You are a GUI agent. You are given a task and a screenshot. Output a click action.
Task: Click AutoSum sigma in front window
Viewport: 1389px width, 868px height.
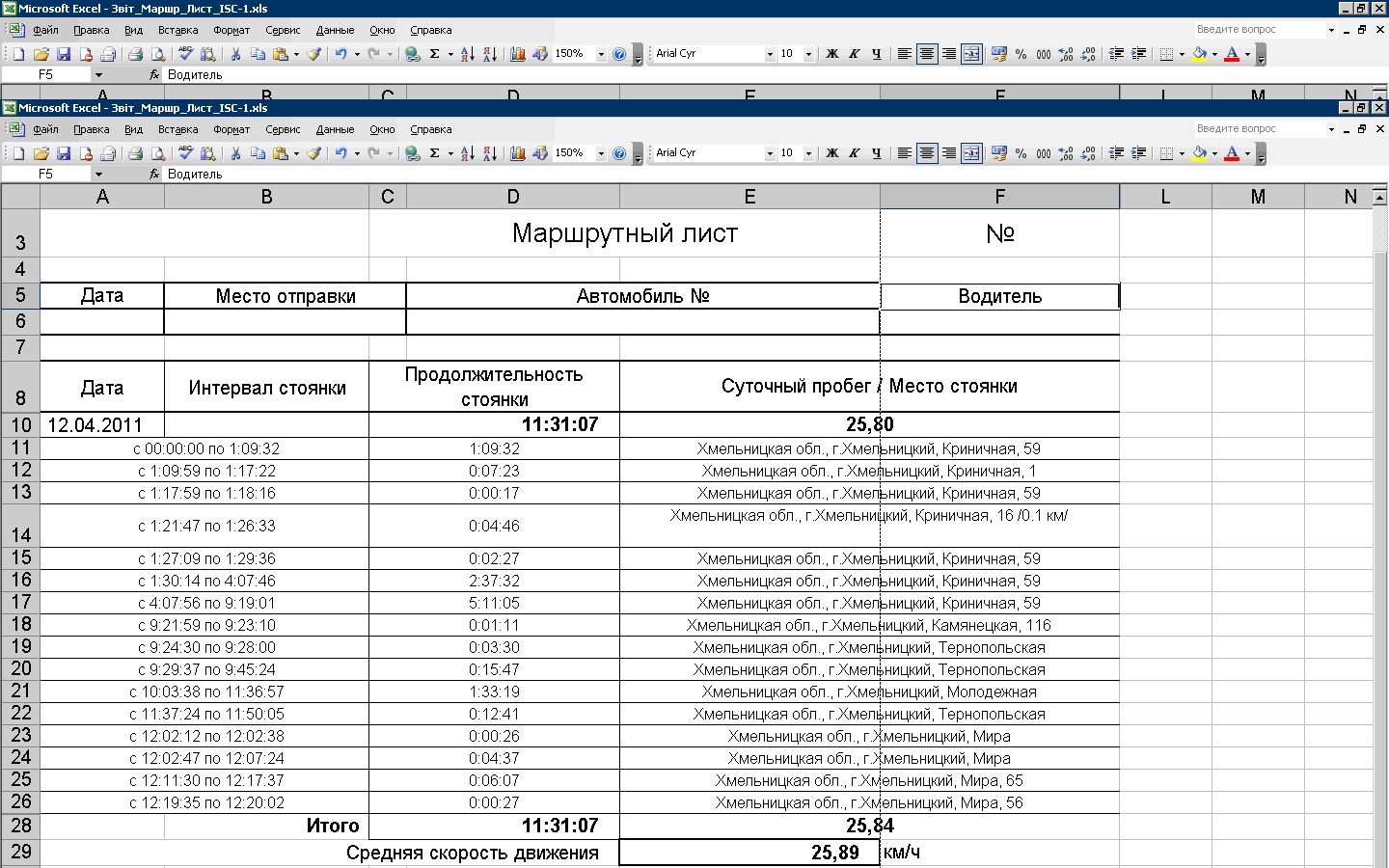pos(435,153)
